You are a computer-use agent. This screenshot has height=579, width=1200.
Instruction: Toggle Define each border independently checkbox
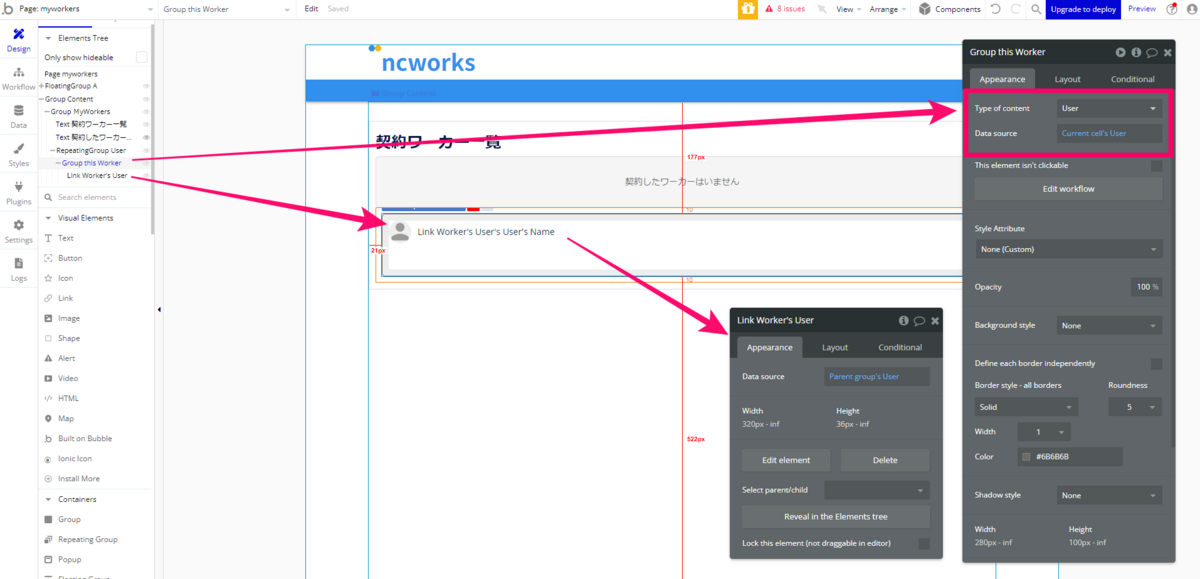(x=1156, y=363)
